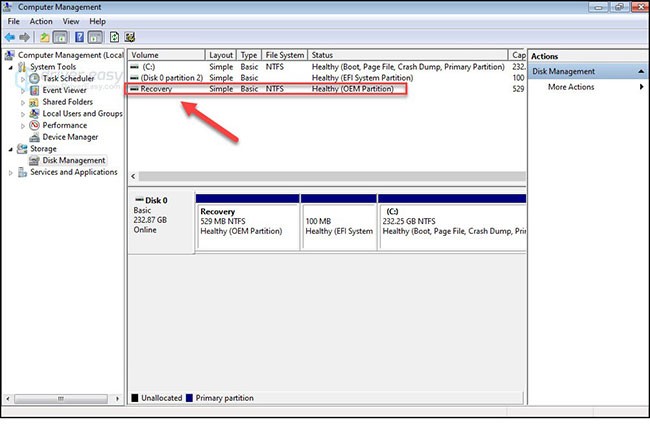Screen dimensions: 650x426
Task: Collapse the Storage tree node
Action: [x=11, y=149]
